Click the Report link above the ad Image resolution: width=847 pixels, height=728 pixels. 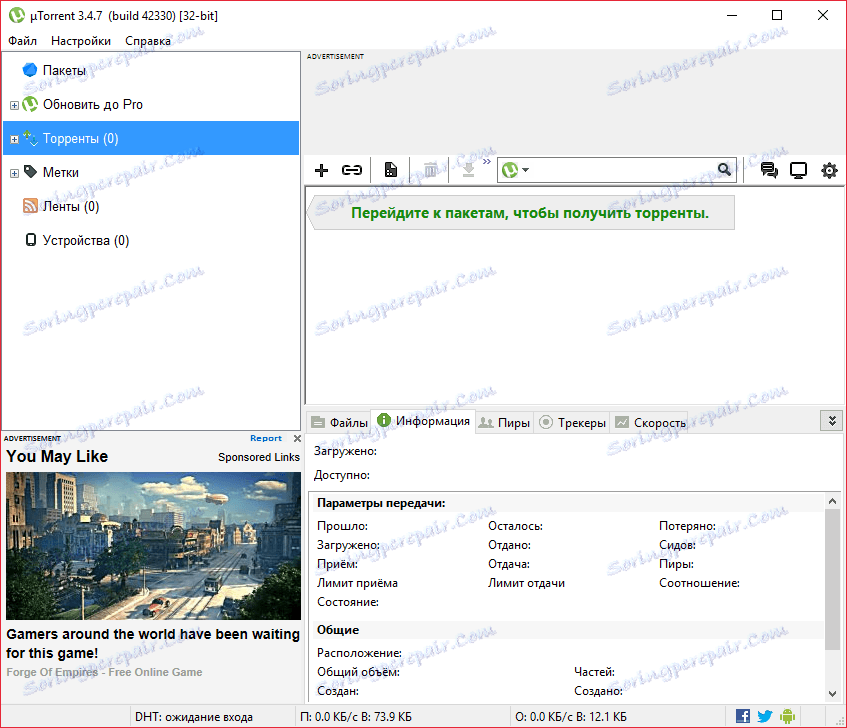(265, 438)
